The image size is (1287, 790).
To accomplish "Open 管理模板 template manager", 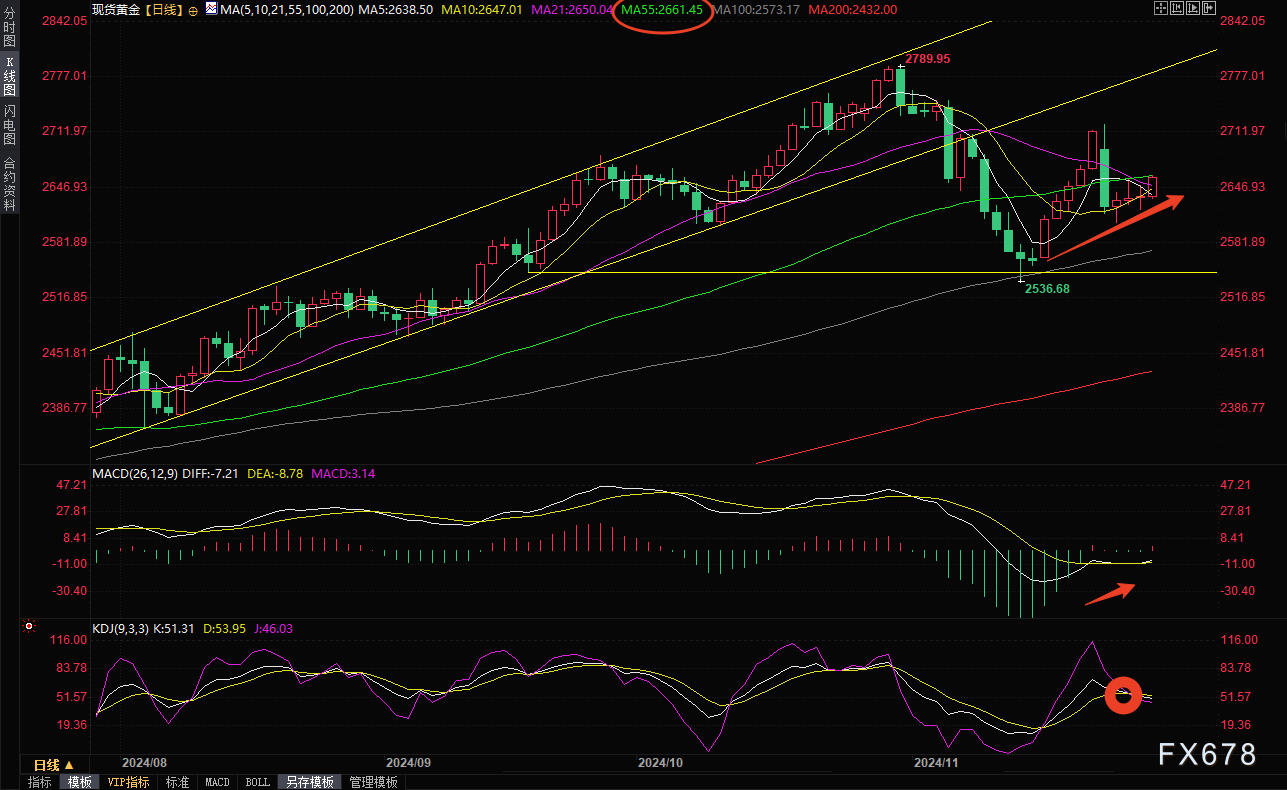I will click(373, 782).
